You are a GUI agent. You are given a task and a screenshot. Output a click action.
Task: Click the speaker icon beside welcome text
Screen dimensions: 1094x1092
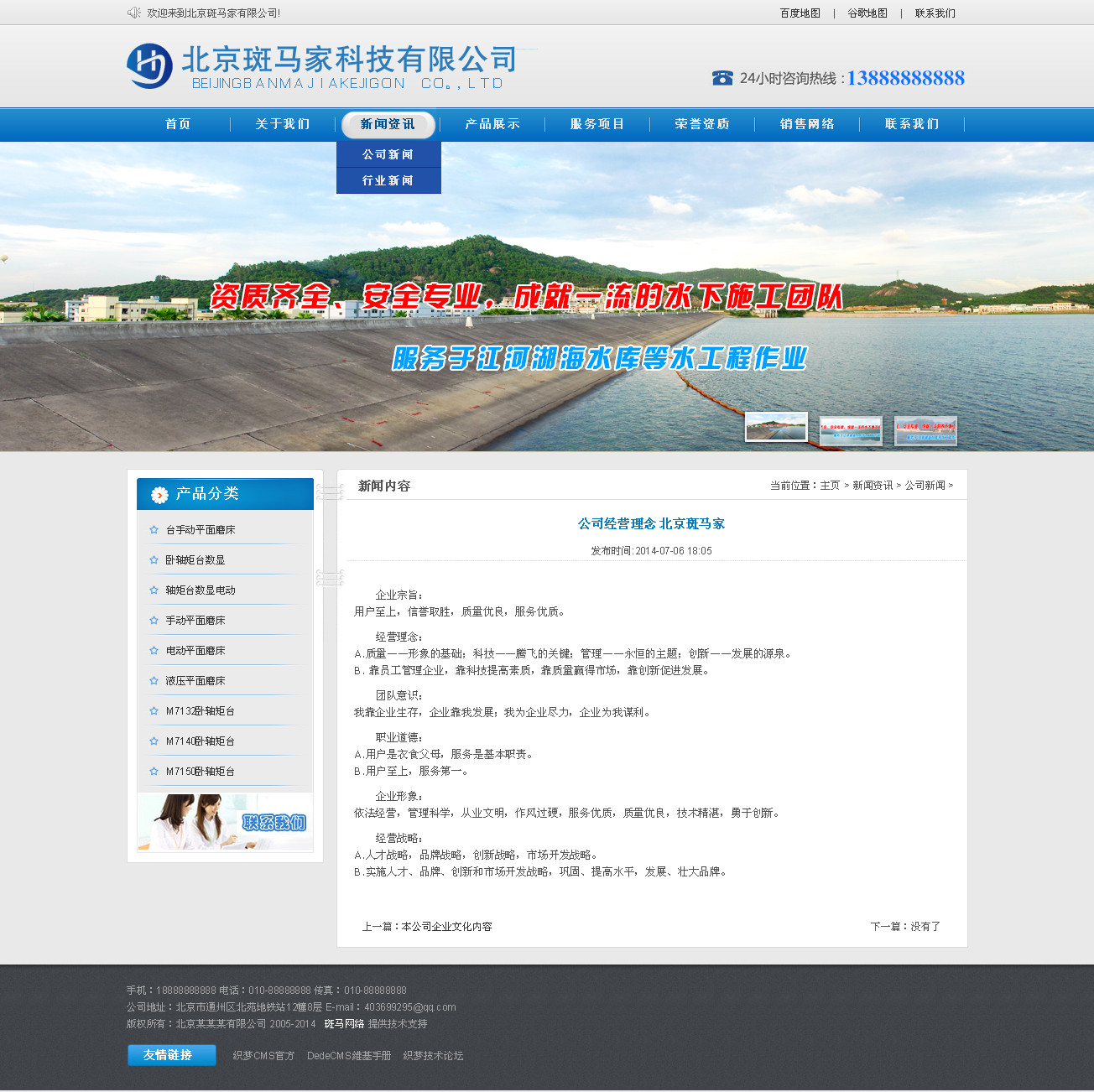click(133, 13)
